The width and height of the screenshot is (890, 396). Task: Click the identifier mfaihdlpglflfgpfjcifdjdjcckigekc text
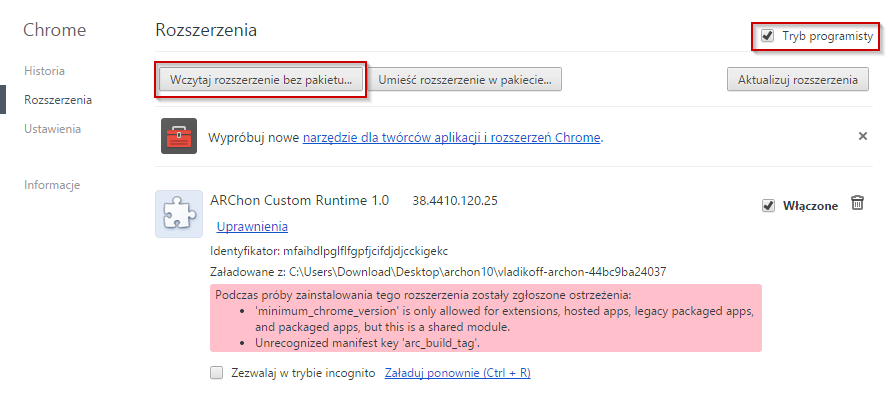pyautogui.click(x=366, y=251)
